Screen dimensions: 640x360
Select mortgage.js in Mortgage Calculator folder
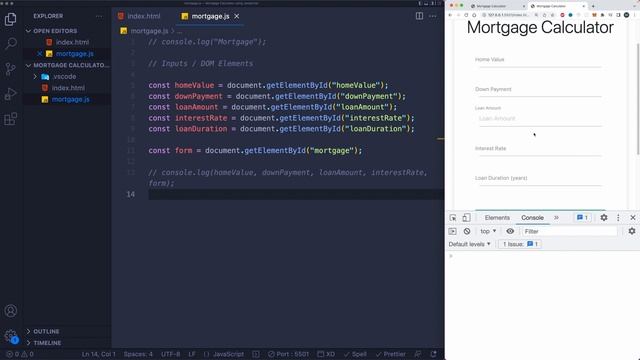coord(70,99)
